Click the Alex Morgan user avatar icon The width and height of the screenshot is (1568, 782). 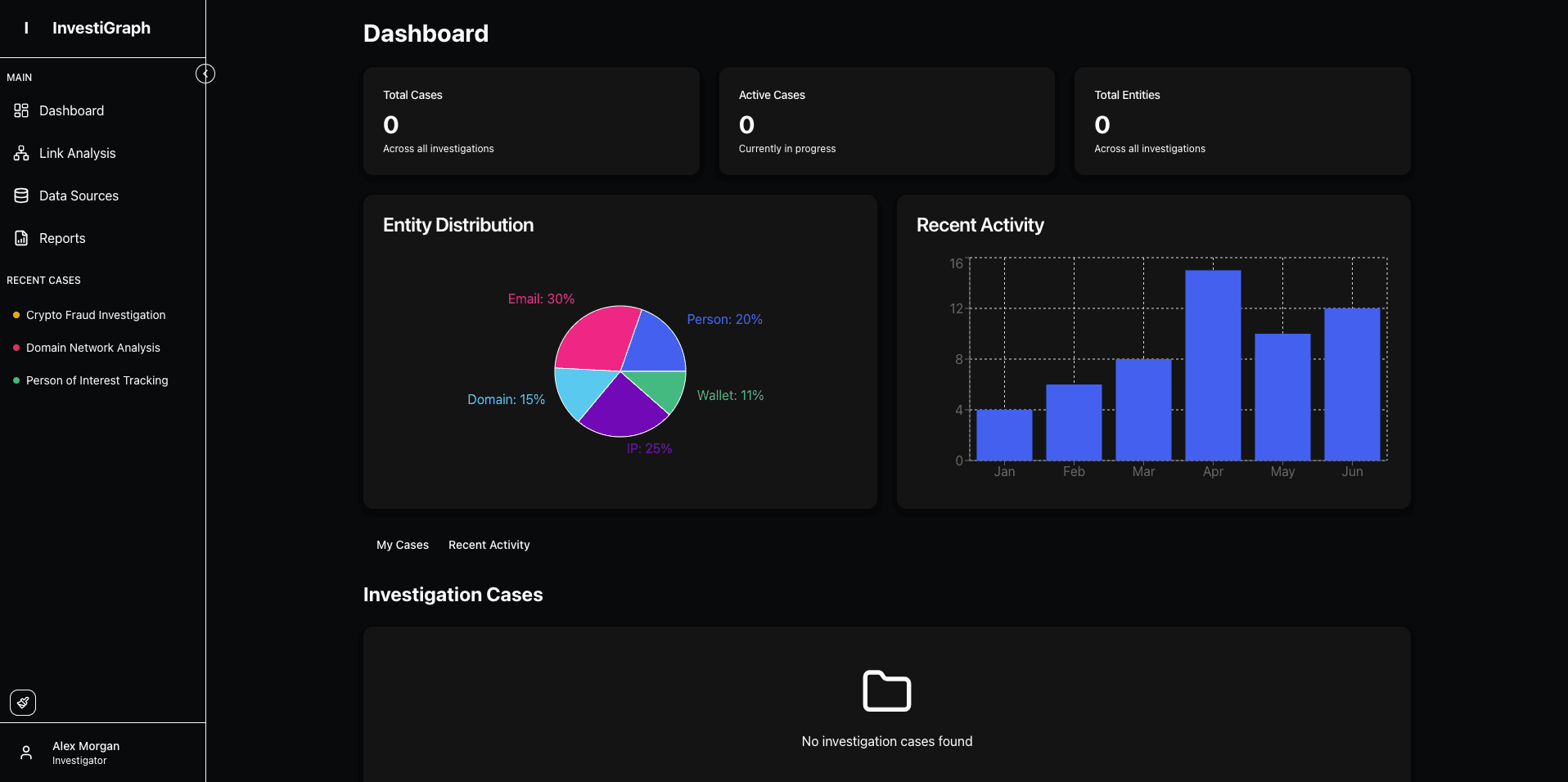[x=26, y=753]
